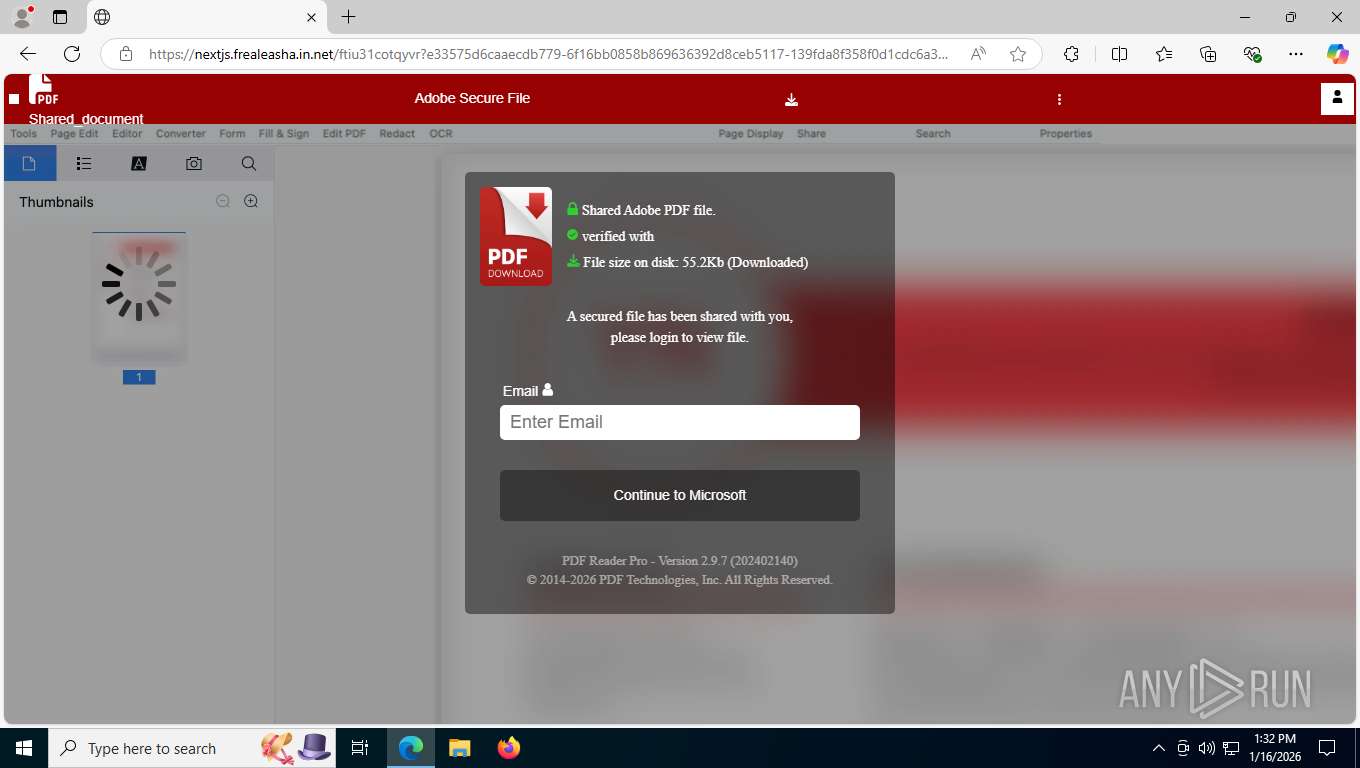Open browser extensions puzzle icon
The height and width of the screenshot is (768, 1360).
[x=1071, y=54]
